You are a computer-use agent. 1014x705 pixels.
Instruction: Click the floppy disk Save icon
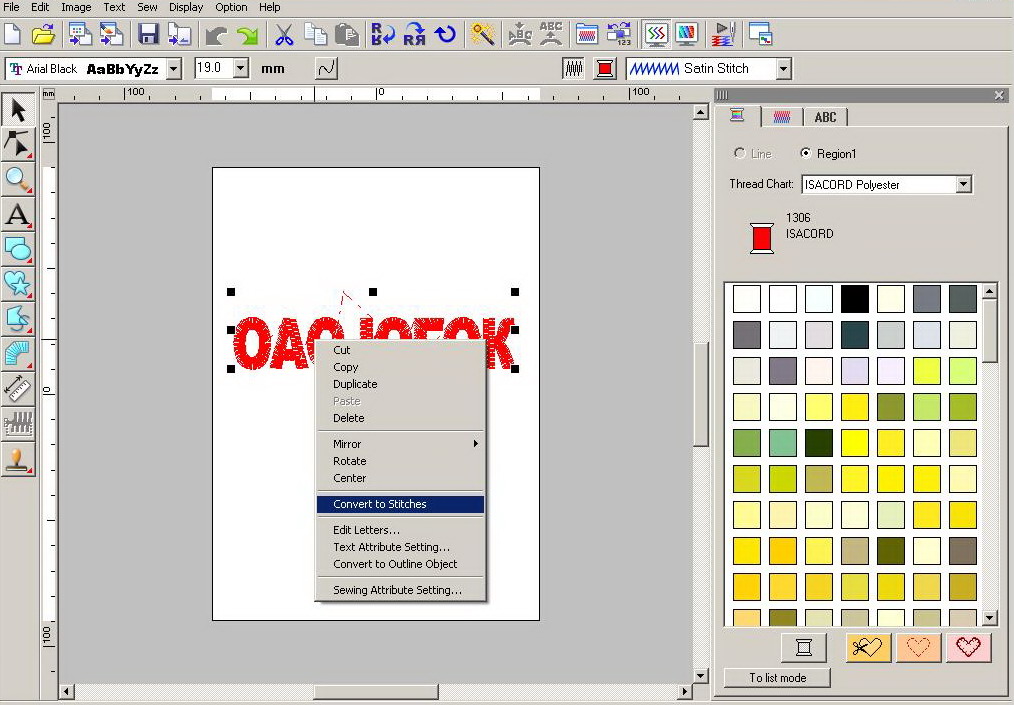pyautogui.click(x=148, y=35)
